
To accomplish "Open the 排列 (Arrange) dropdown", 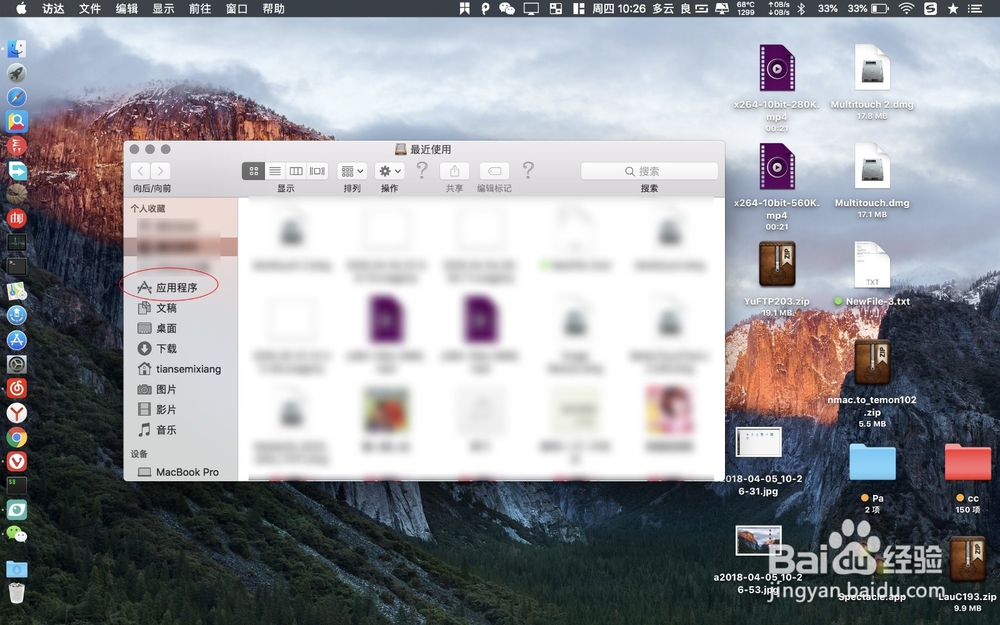I will (x=352, y=170).
